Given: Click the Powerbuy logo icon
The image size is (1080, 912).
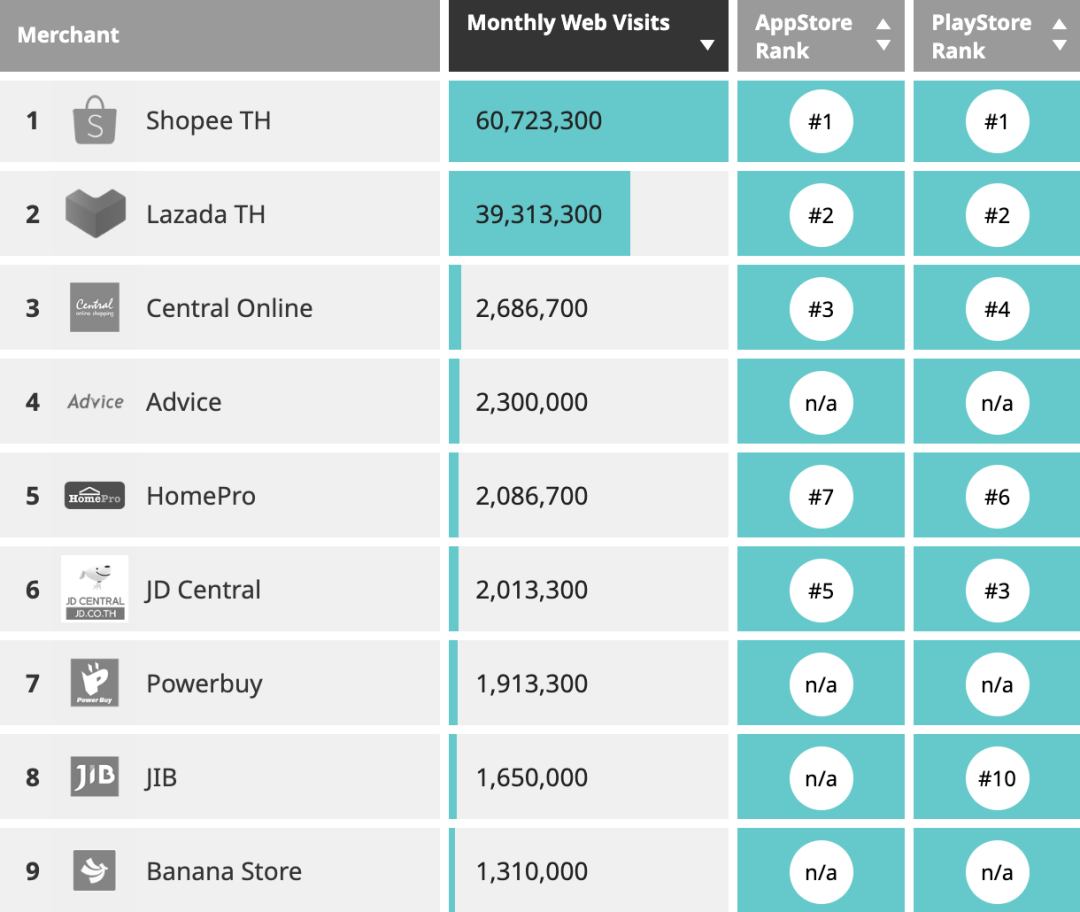Looking at the screenshot, I should 95,683.
